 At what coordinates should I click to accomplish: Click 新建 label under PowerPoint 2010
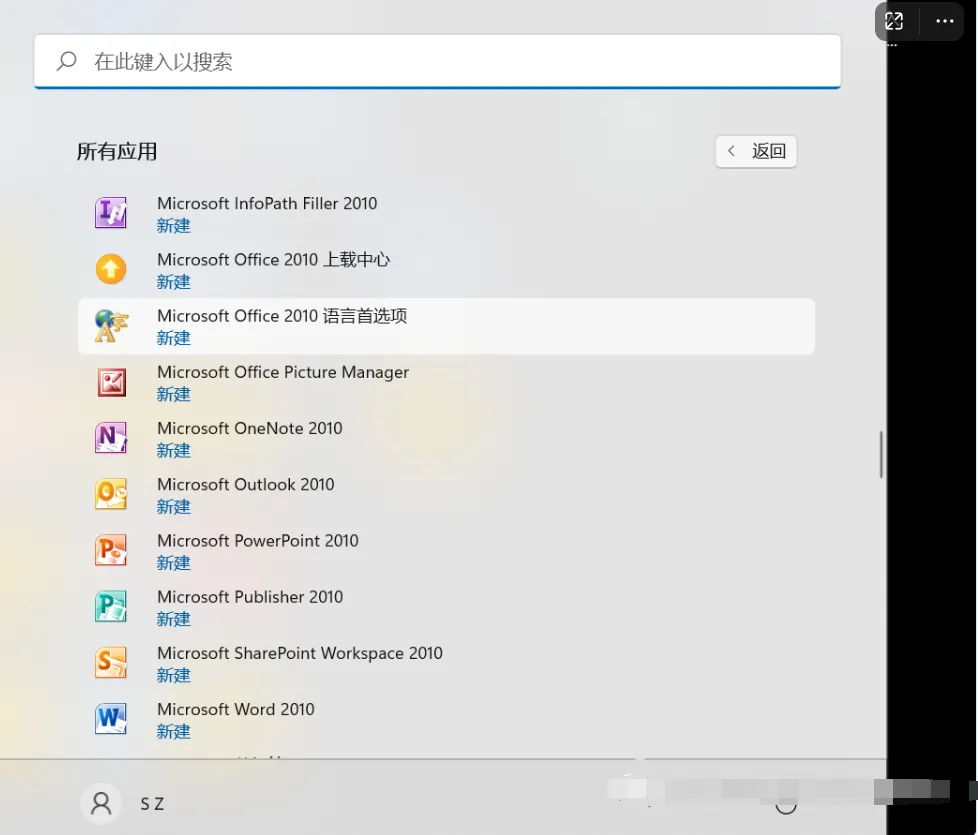coord(173,562)
